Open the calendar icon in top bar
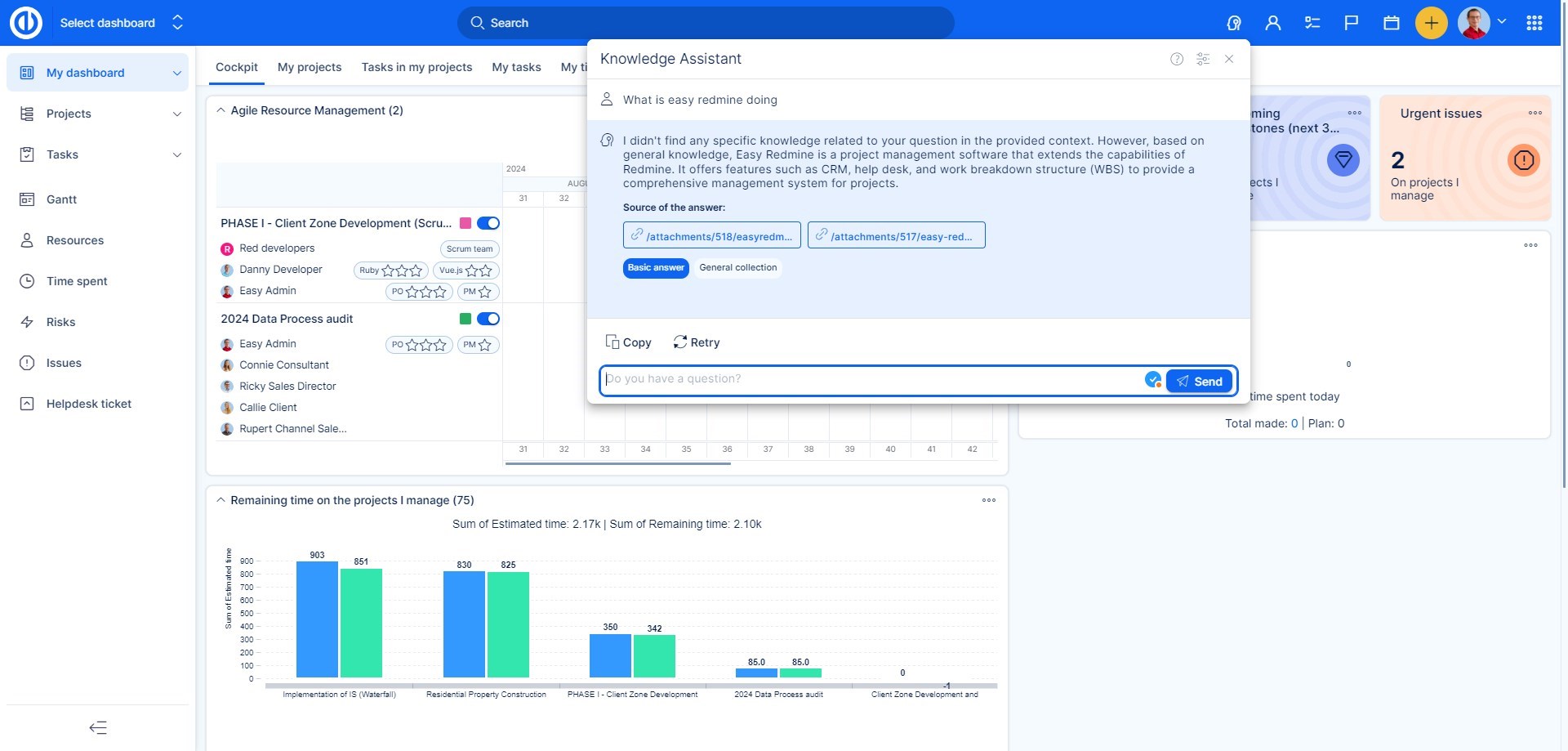 tap(1392, 23)
